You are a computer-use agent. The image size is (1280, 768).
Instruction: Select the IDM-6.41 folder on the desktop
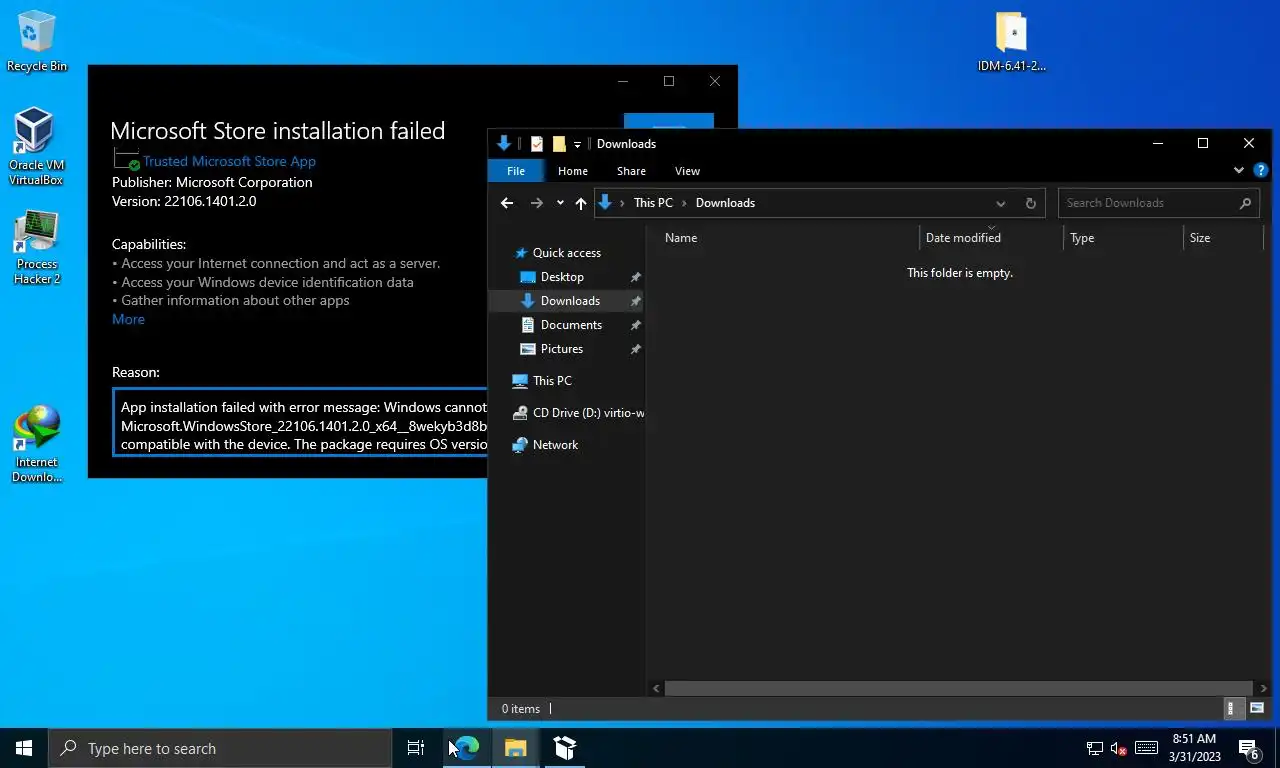point(1012,41)
